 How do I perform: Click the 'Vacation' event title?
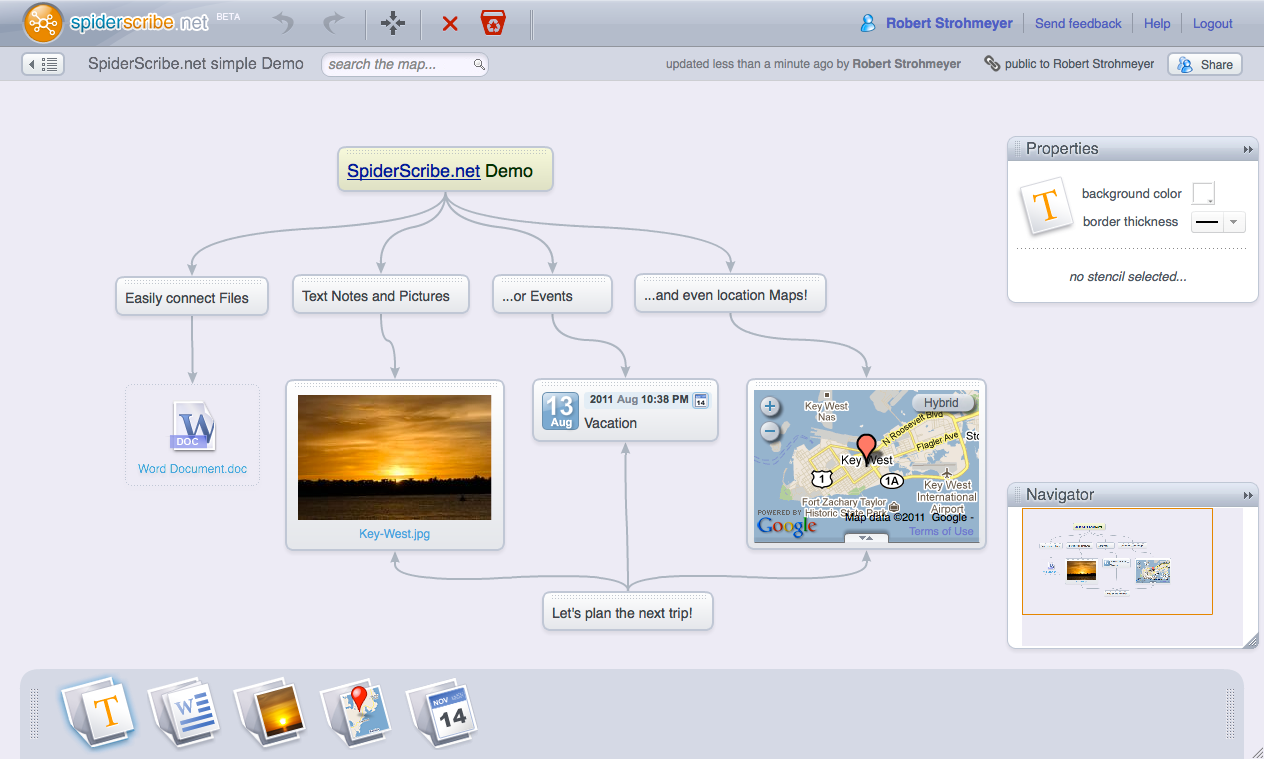point(611,423)
